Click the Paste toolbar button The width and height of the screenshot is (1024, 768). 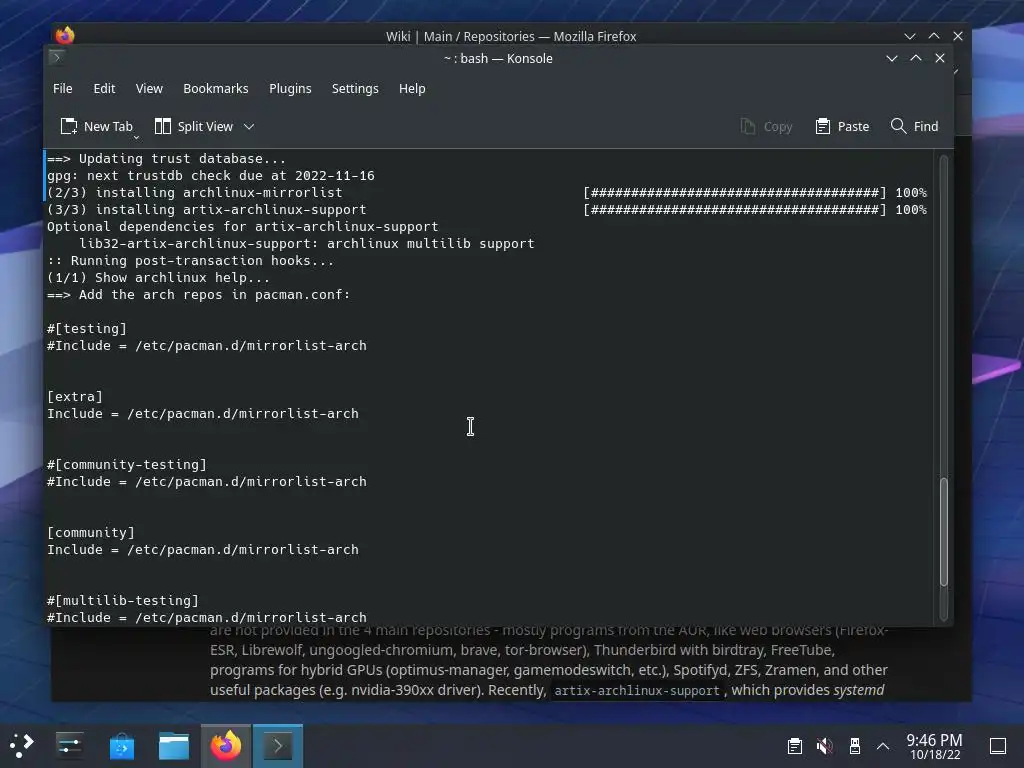pos(842,126)
